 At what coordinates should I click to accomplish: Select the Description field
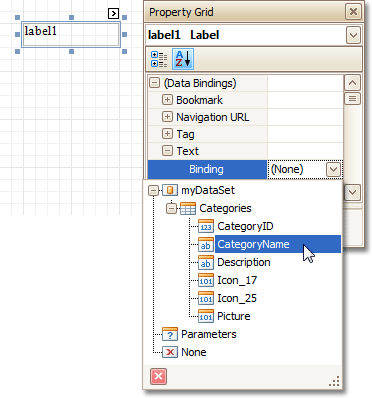point(244,262)
